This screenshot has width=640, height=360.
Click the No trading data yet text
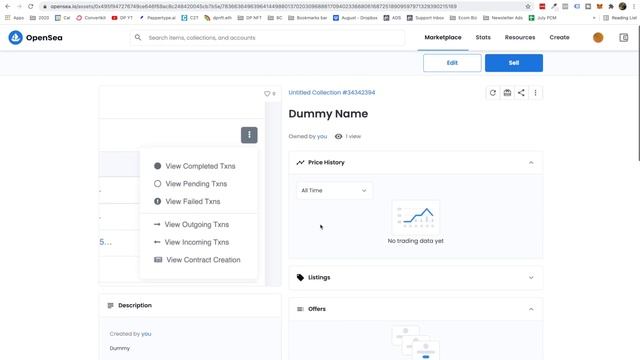pos(416,241)
